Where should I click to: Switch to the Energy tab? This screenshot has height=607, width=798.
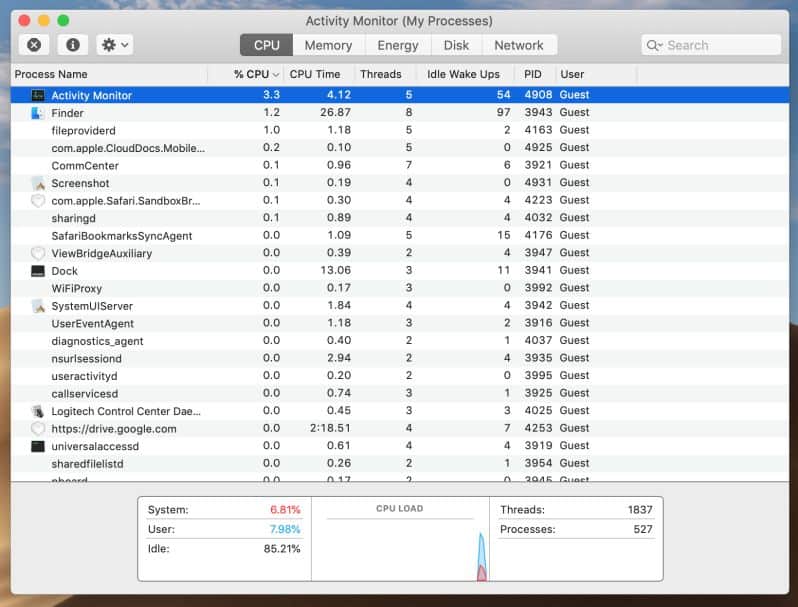pyautogui.click(x=397, y=45)
